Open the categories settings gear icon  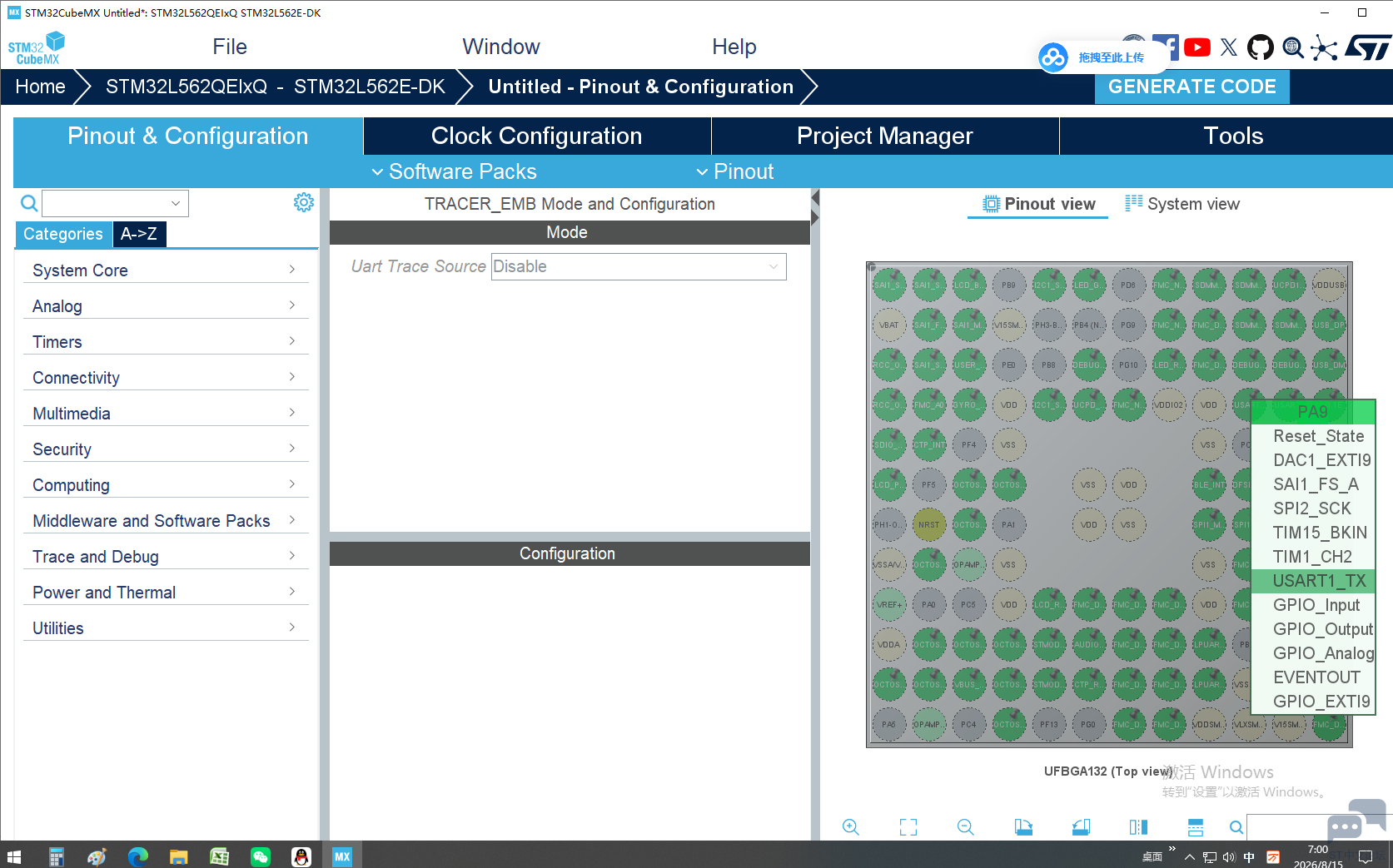(304, 202)
